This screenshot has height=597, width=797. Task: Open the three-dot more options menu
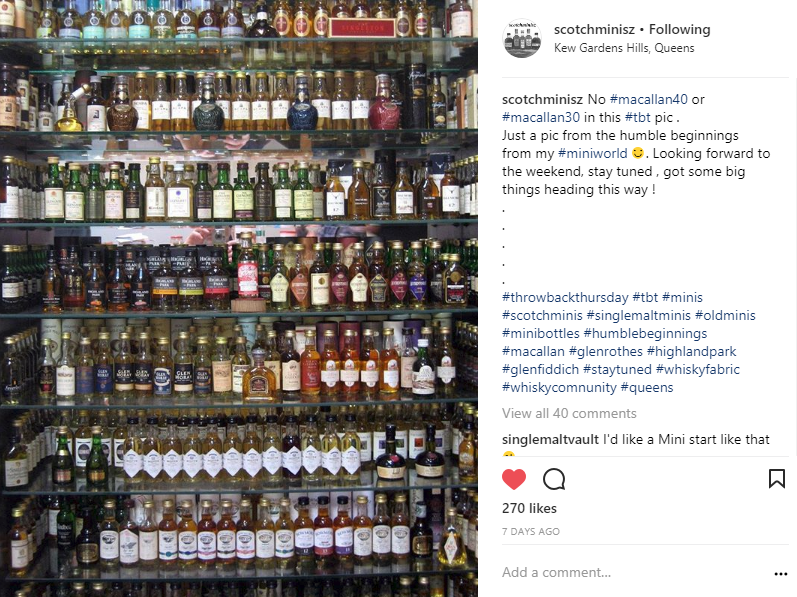(x=781, y=574)
